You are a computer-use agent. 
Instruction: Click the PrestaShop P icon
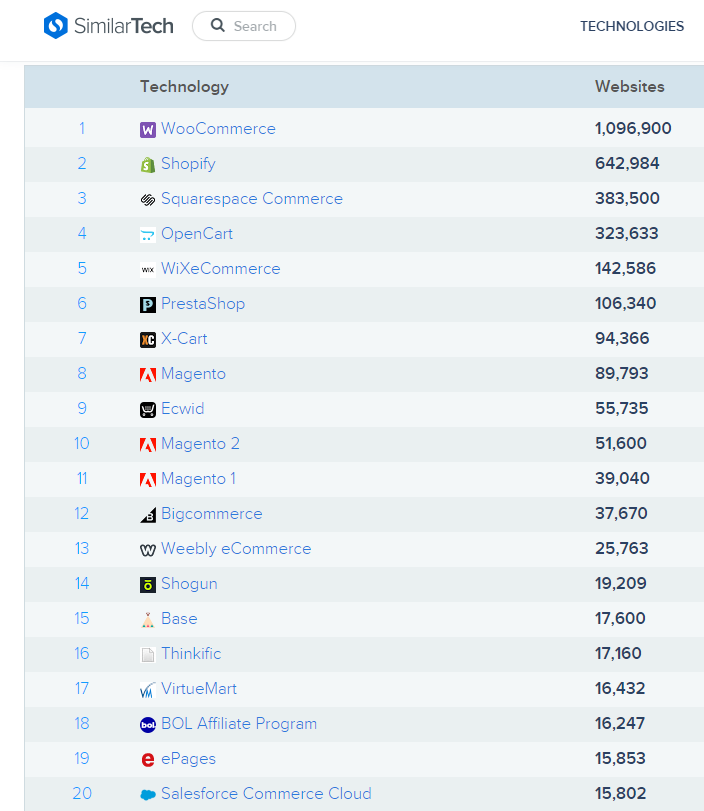(x=148, y=305)
